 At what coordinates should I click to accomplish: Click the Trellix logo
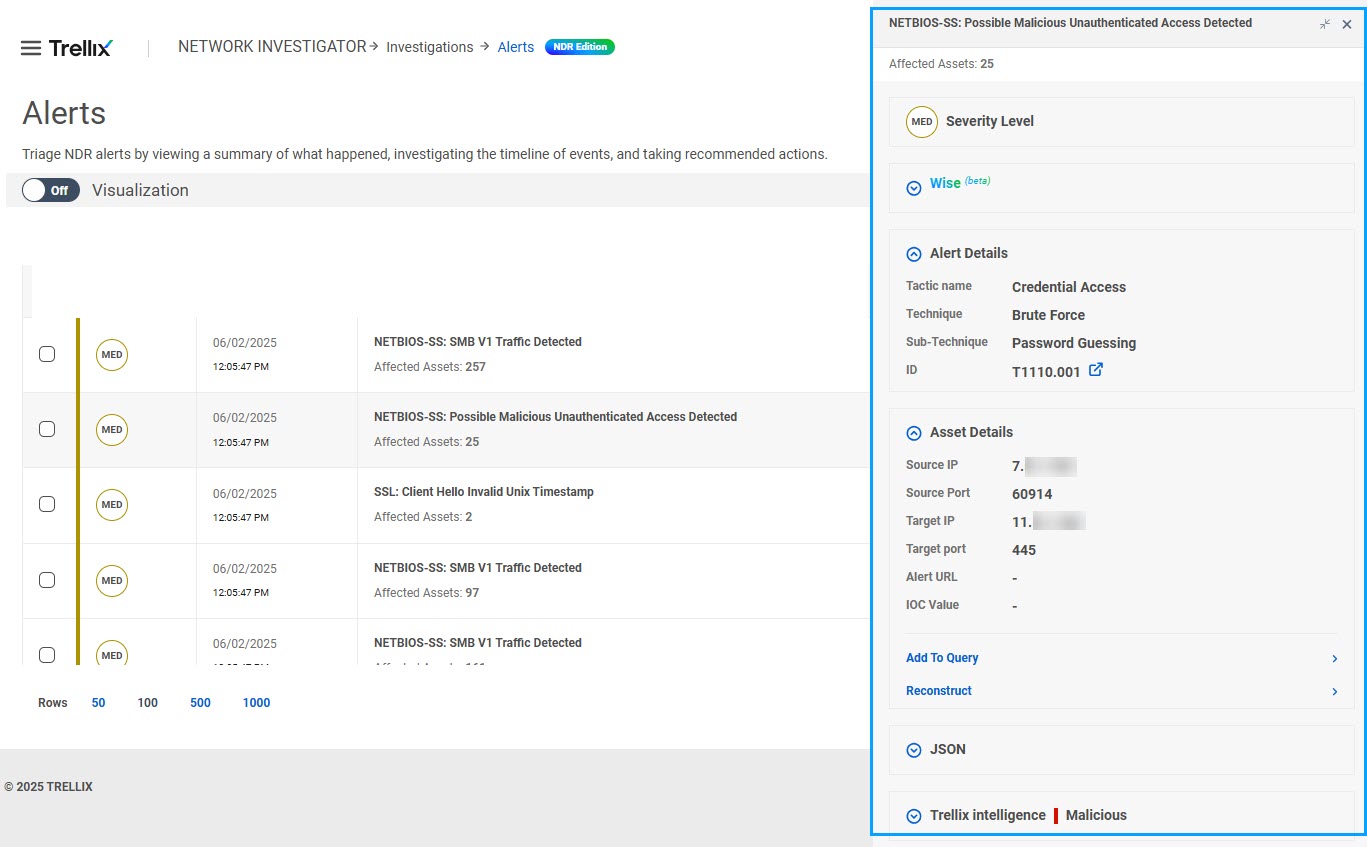coord(81,47)
